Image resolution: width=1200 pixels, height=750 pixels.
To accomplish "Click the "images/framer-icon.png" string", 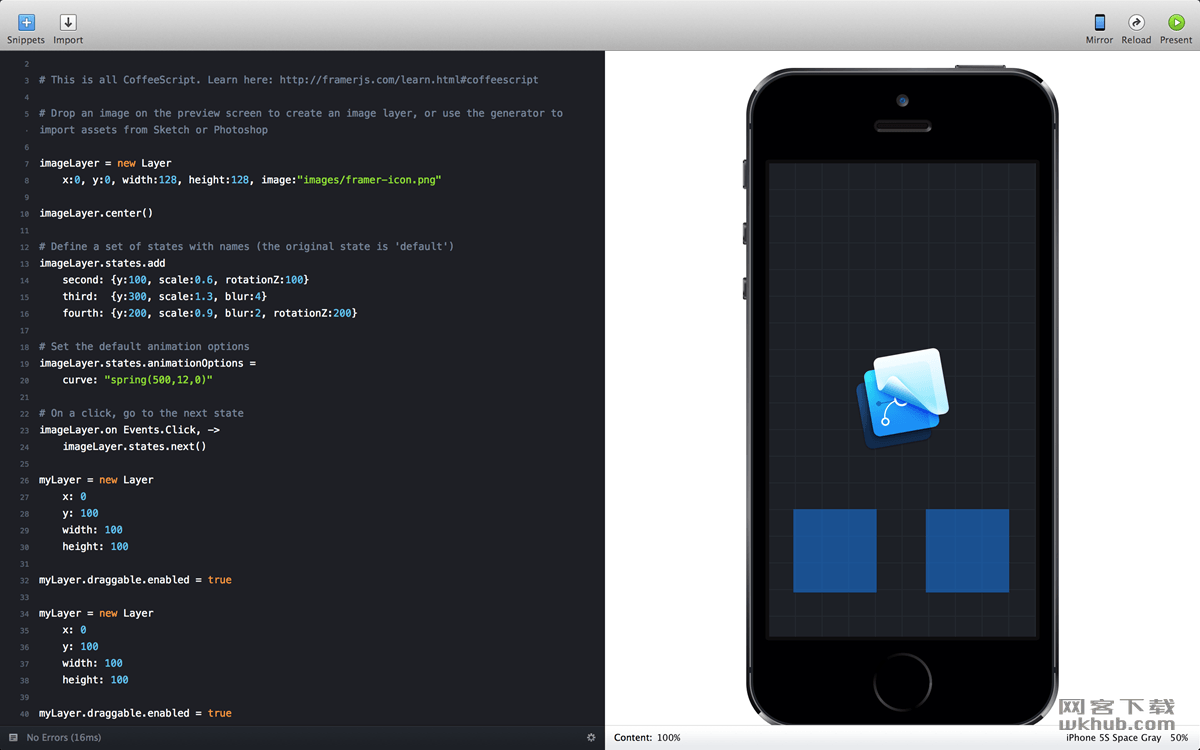I will click(x=369, y=180).
